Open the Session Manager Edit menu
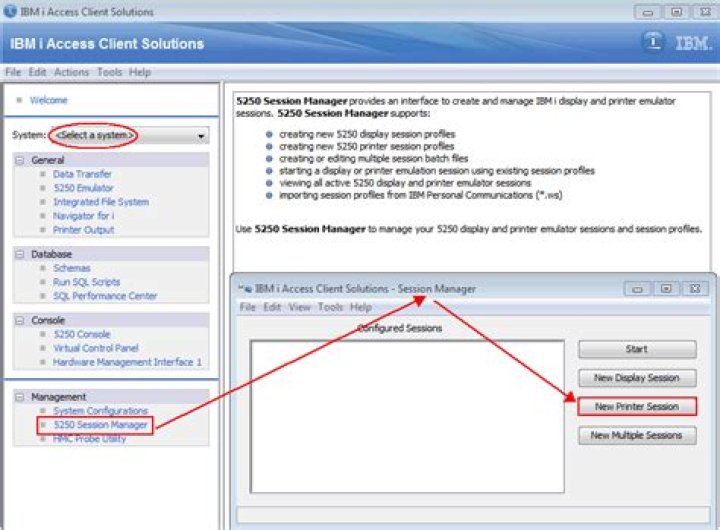Image resolution: width=720 pixels, height=530 pixels. coord(272,307)
